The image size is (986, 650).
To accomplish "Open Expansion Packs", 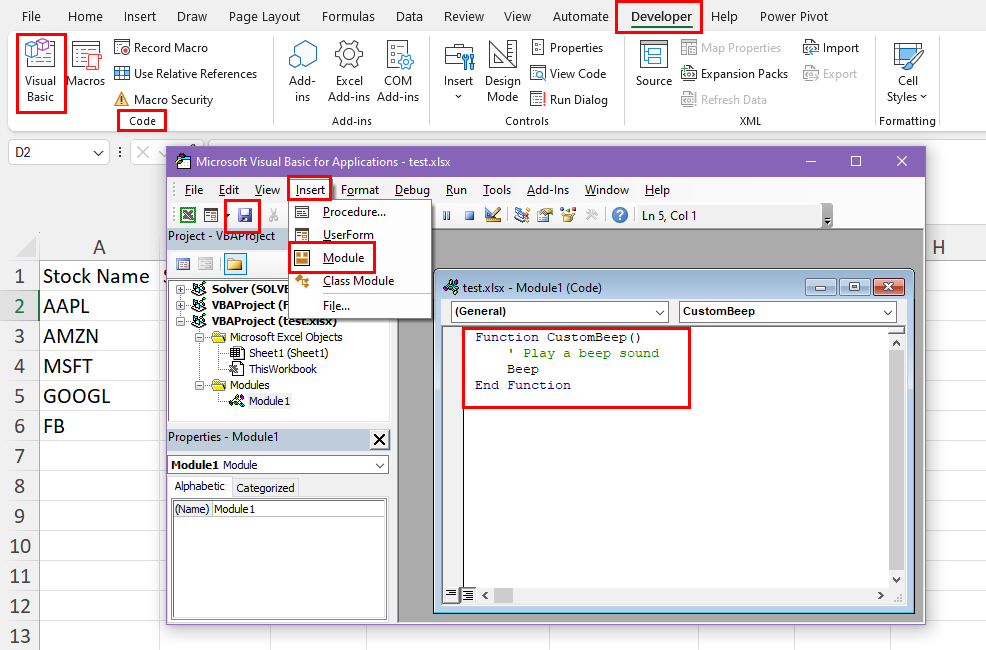I will pyautogui.click(x=734, y=74).
